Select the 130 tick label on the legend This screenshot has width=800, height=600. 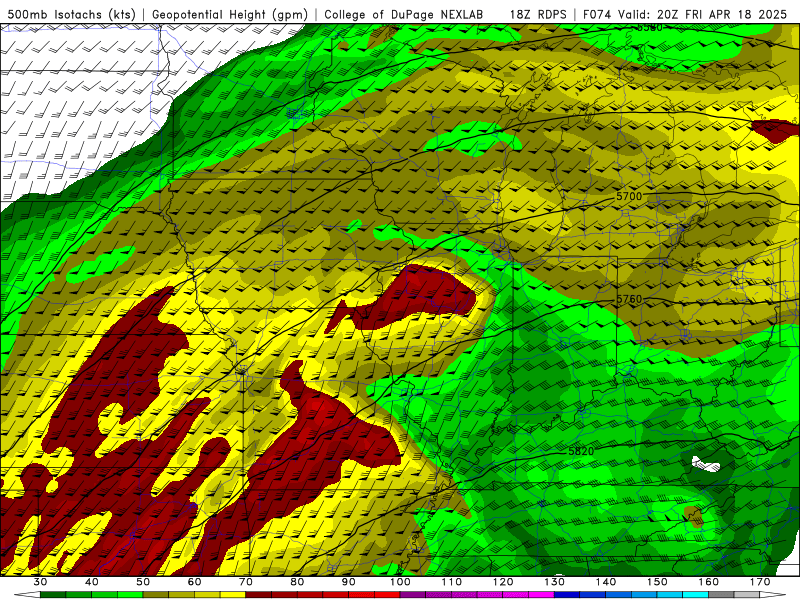click(555, 582)
